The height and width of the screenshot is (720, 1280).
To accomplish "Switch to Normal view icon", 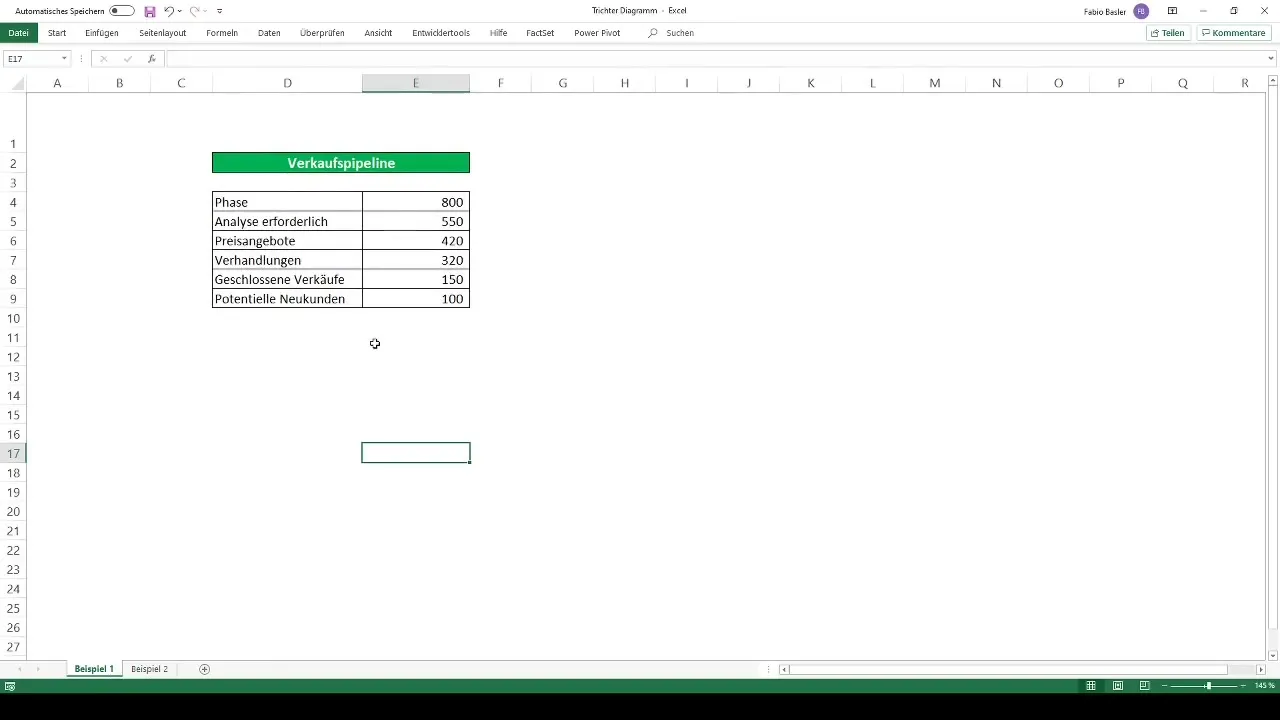I will click(1091, 686).
